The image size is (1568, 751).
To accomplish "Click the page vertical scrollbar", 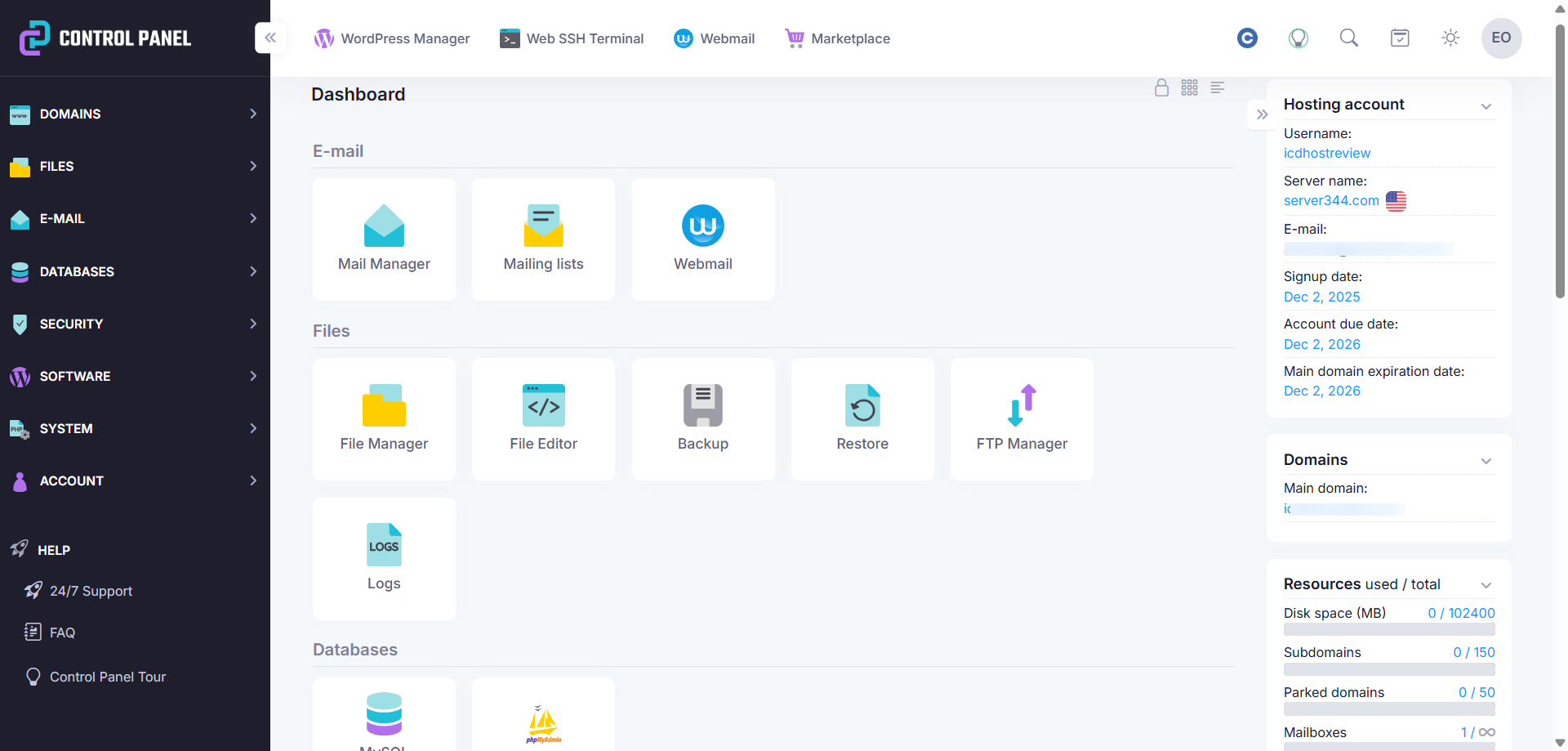I will pyautogui.click(x=1560, y=162).
